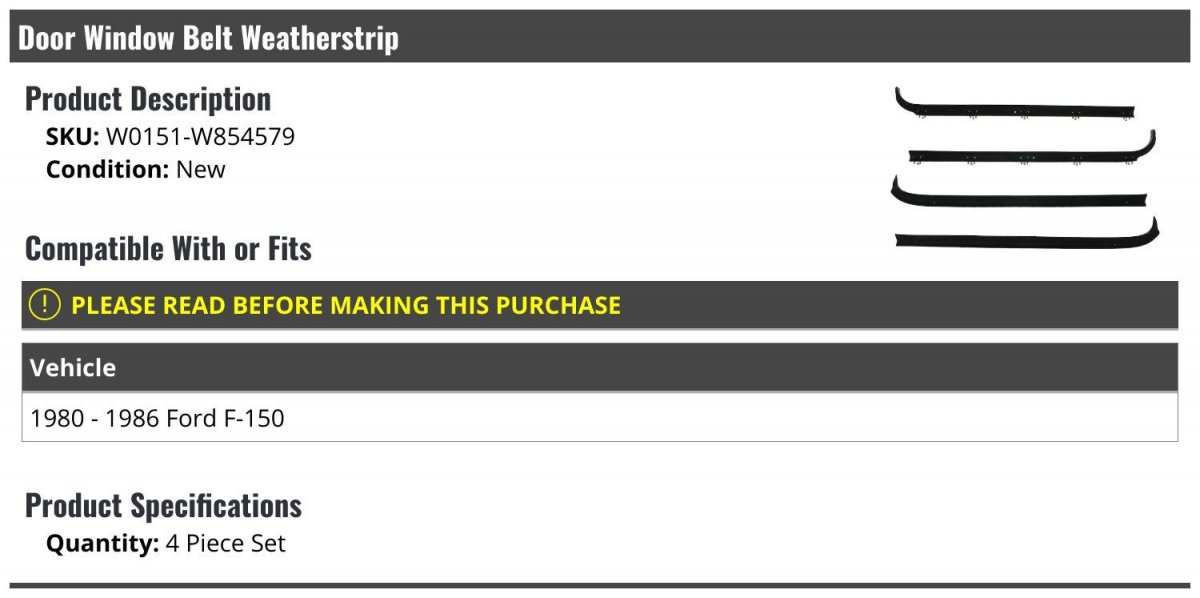Select the SKU number W0151-W854579

(x=200, y=137)
